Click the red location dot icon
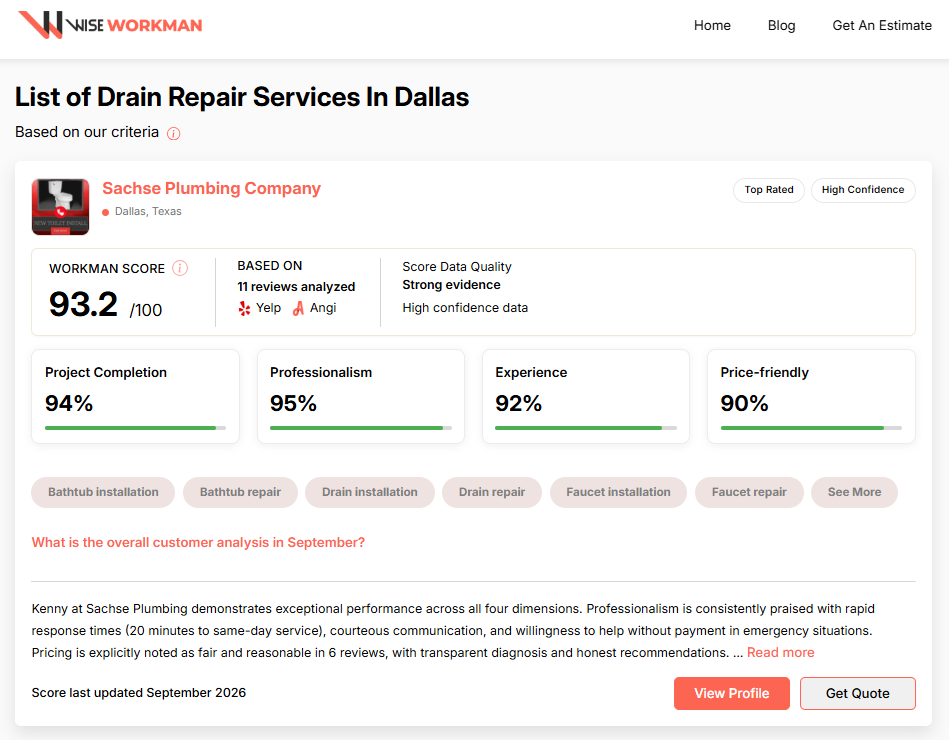This screenshot has width=949, height=742. [x=106, y=212]
